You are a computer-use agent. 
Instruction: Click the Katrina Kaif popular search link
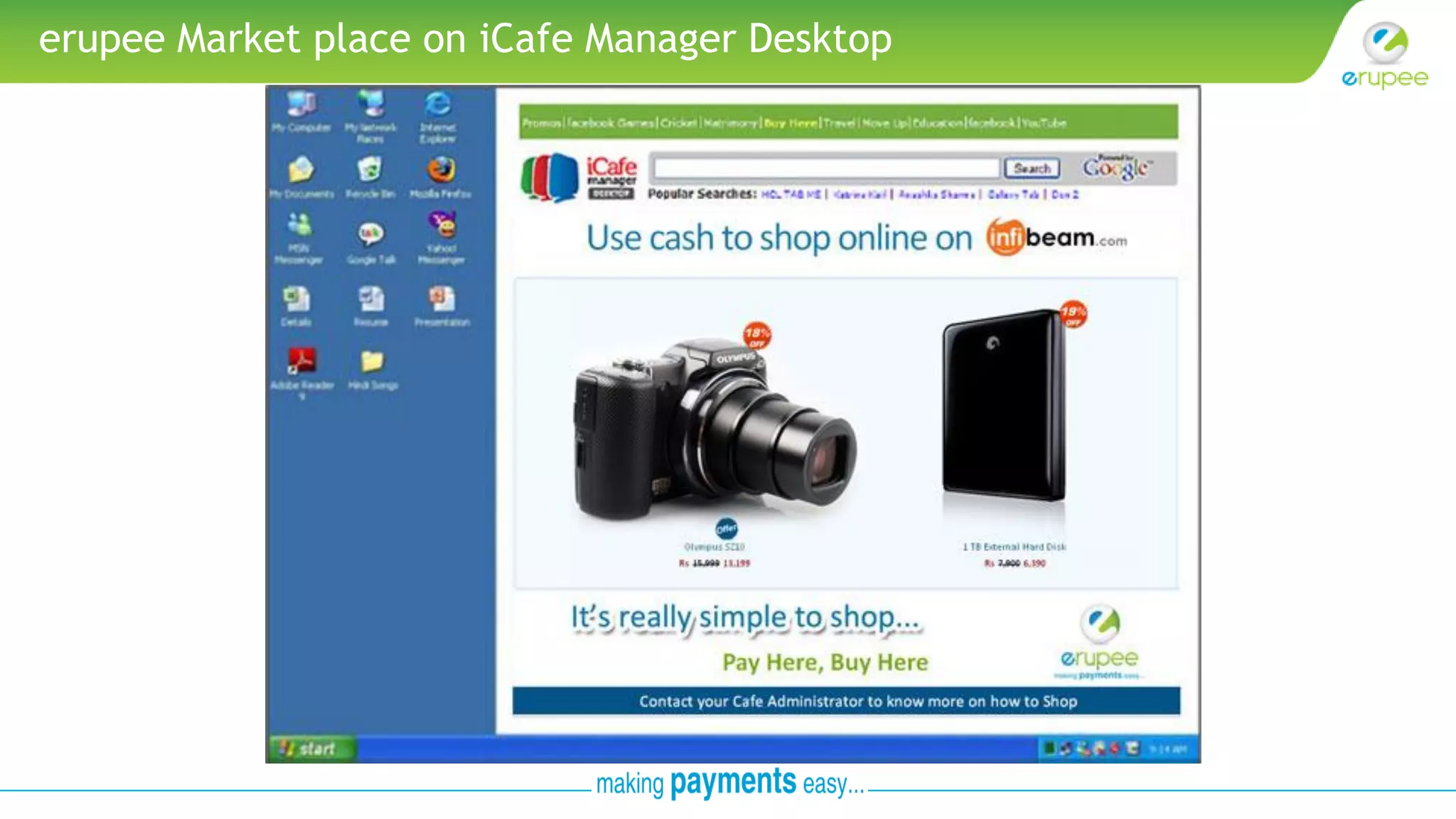(860, 195)
